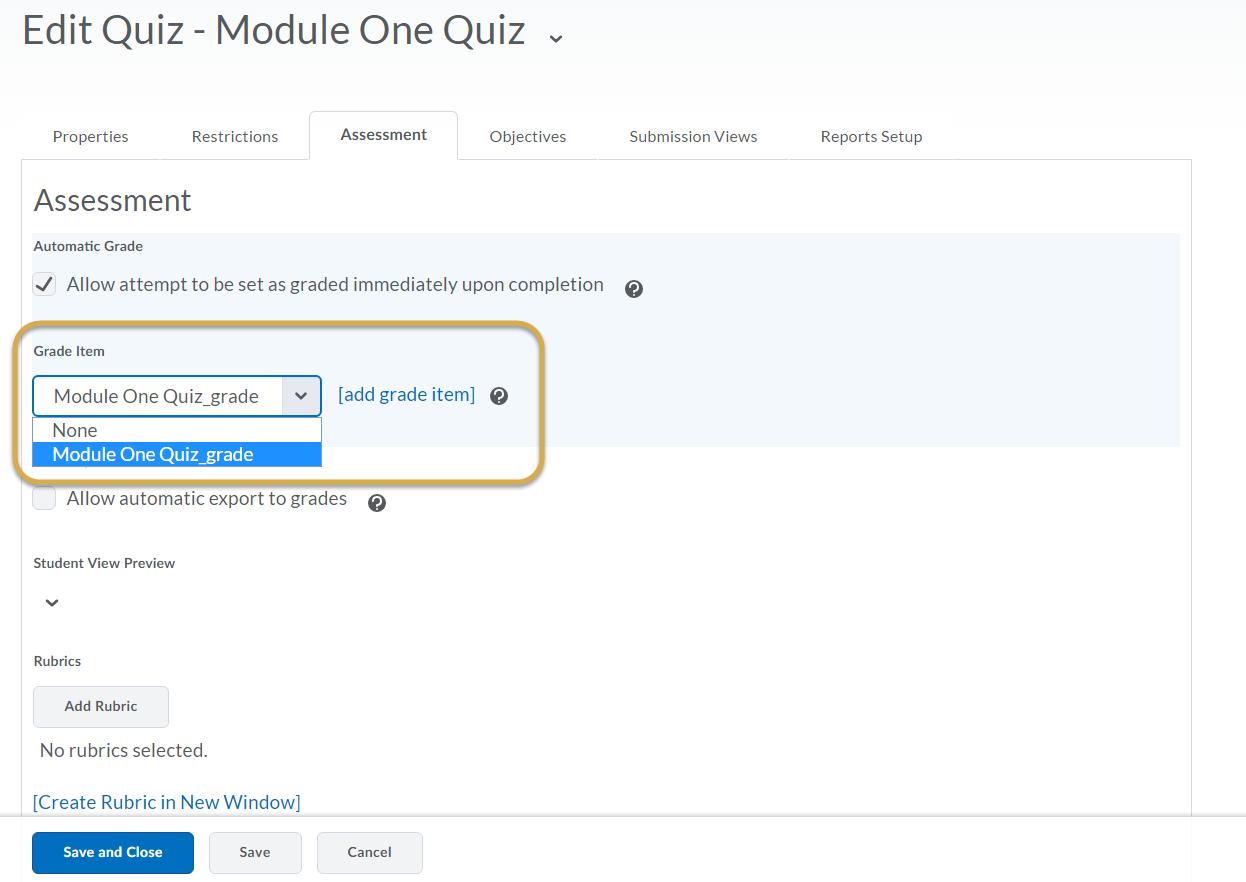This screenshot has width=1246, height=882.
Task: Open help icon beside automatic grade checkbox
Action: pyautogui.click(x=633, y=289)
